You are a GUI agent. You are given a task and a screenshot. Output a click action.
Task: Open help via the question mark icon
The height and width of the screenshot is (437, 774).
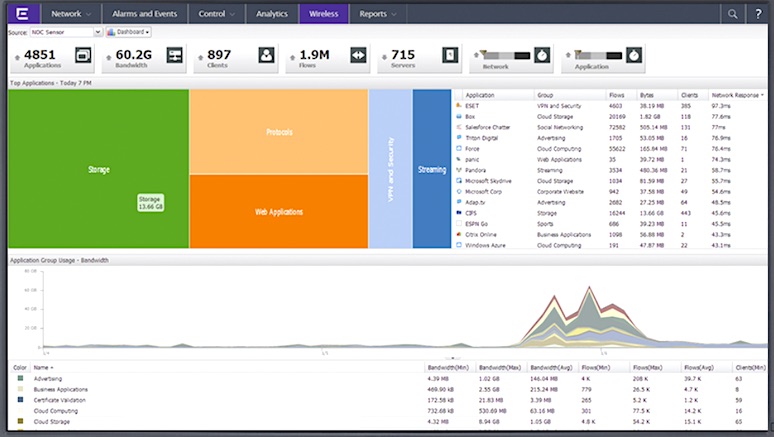click(758, 14)
